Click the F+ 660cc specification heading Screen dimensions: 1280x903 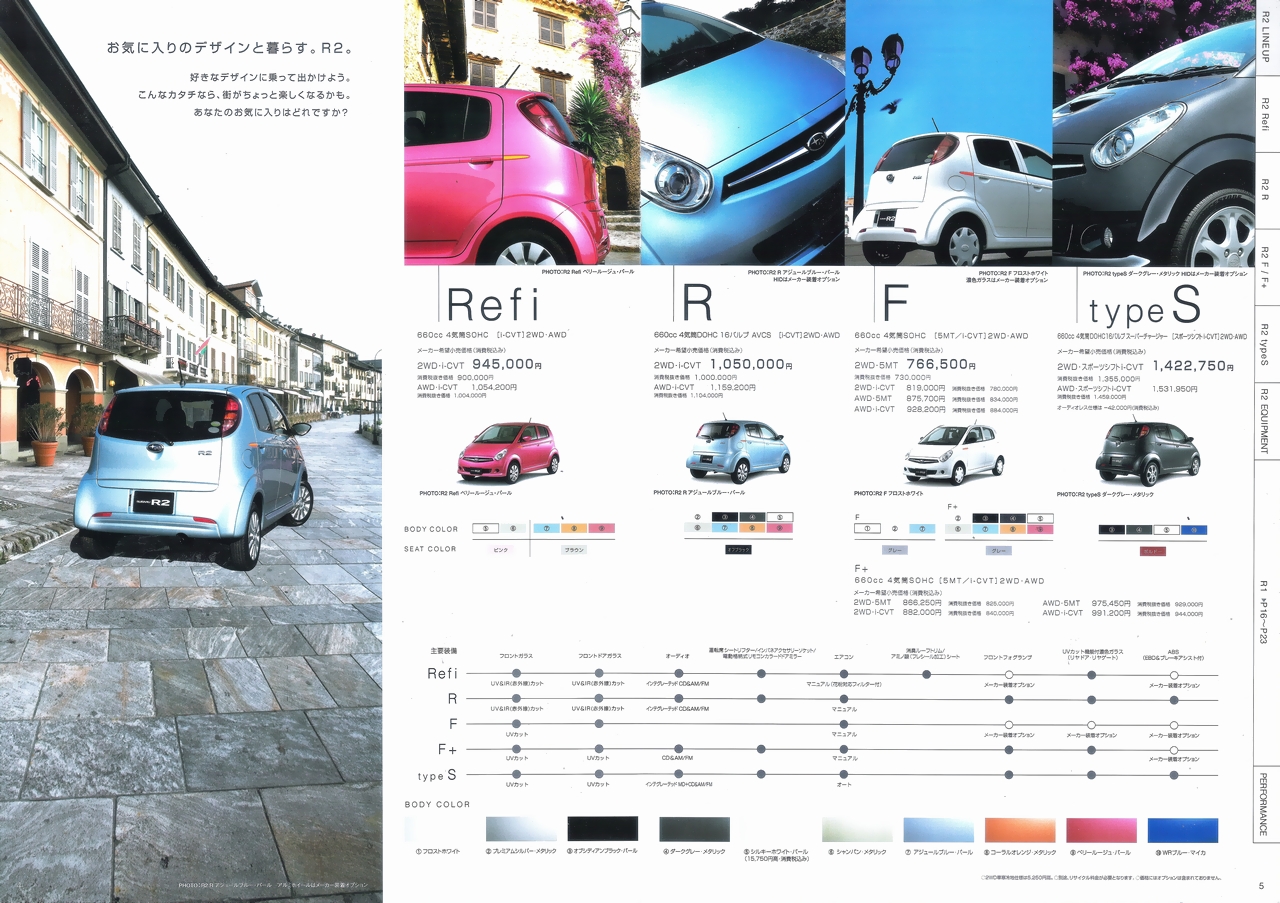point(948,581)
